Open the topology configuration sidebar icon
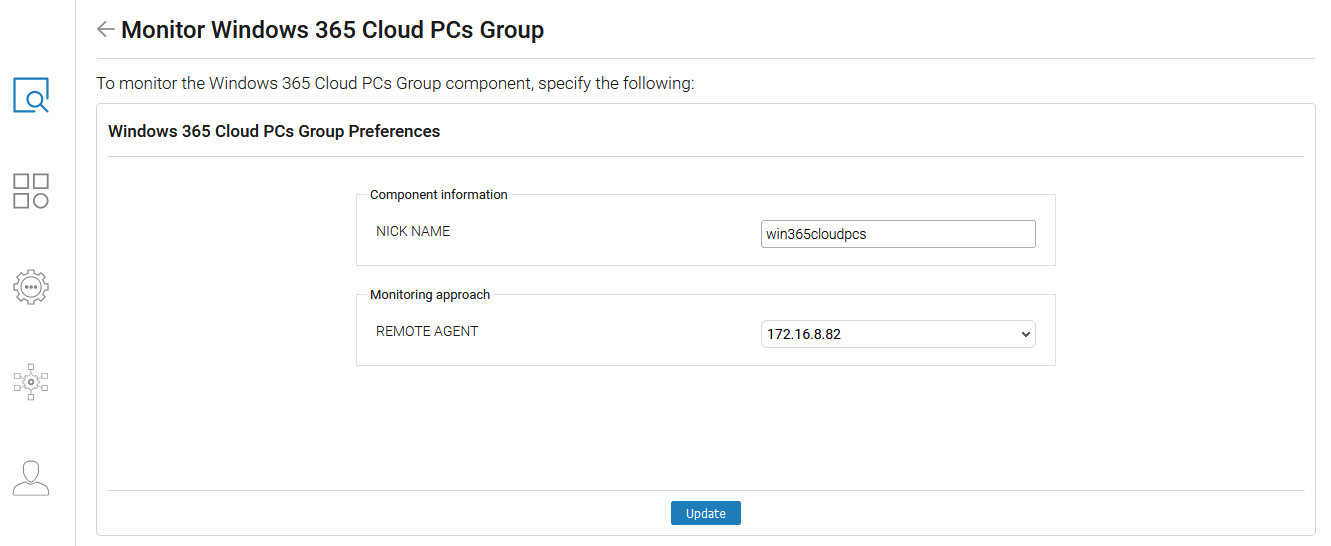This screenshot has height=546, width=1331. point(31,382)
